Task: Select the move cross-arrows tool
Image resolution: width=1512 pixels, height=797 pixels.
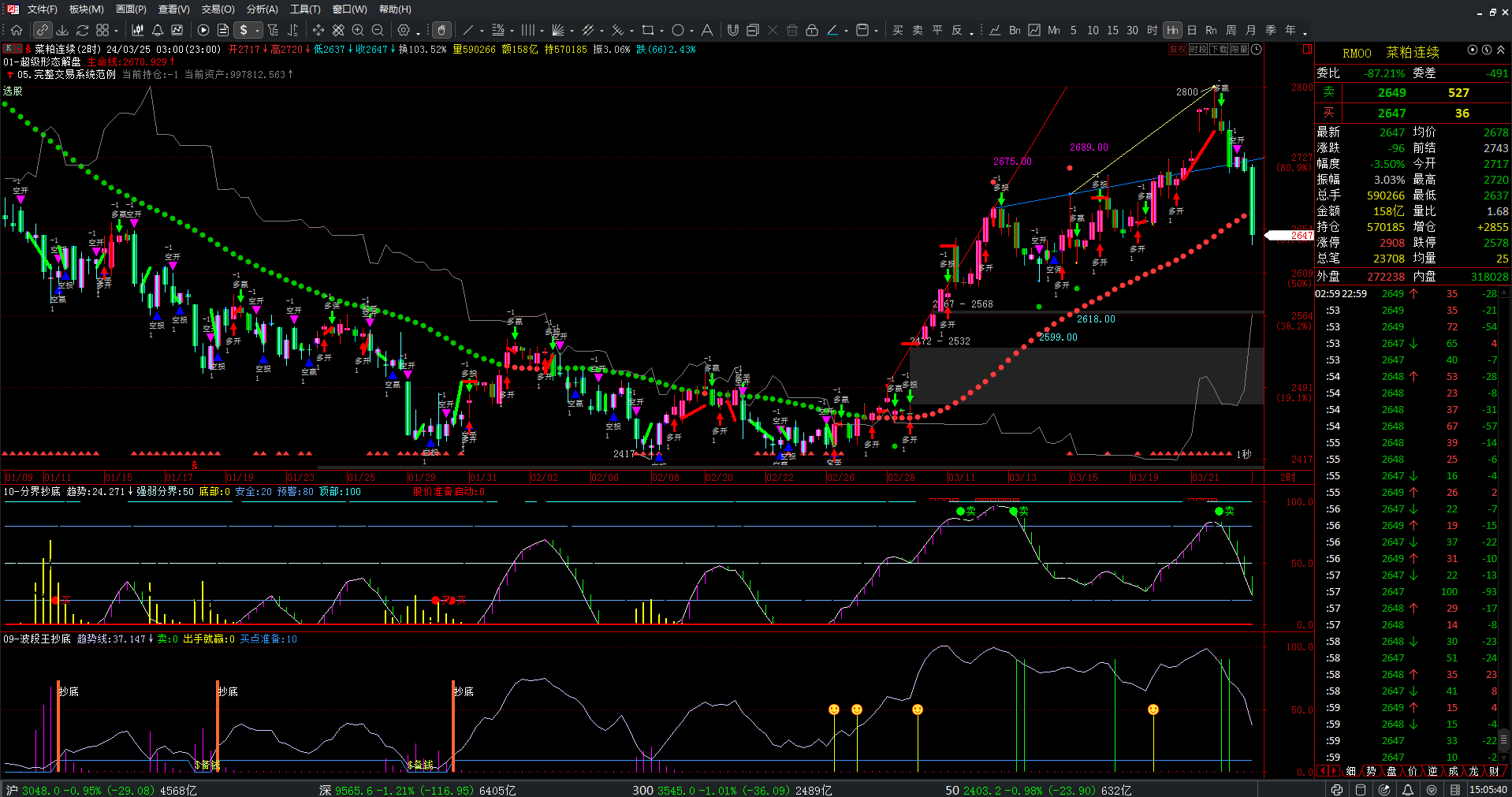Action: click(318, 30)
